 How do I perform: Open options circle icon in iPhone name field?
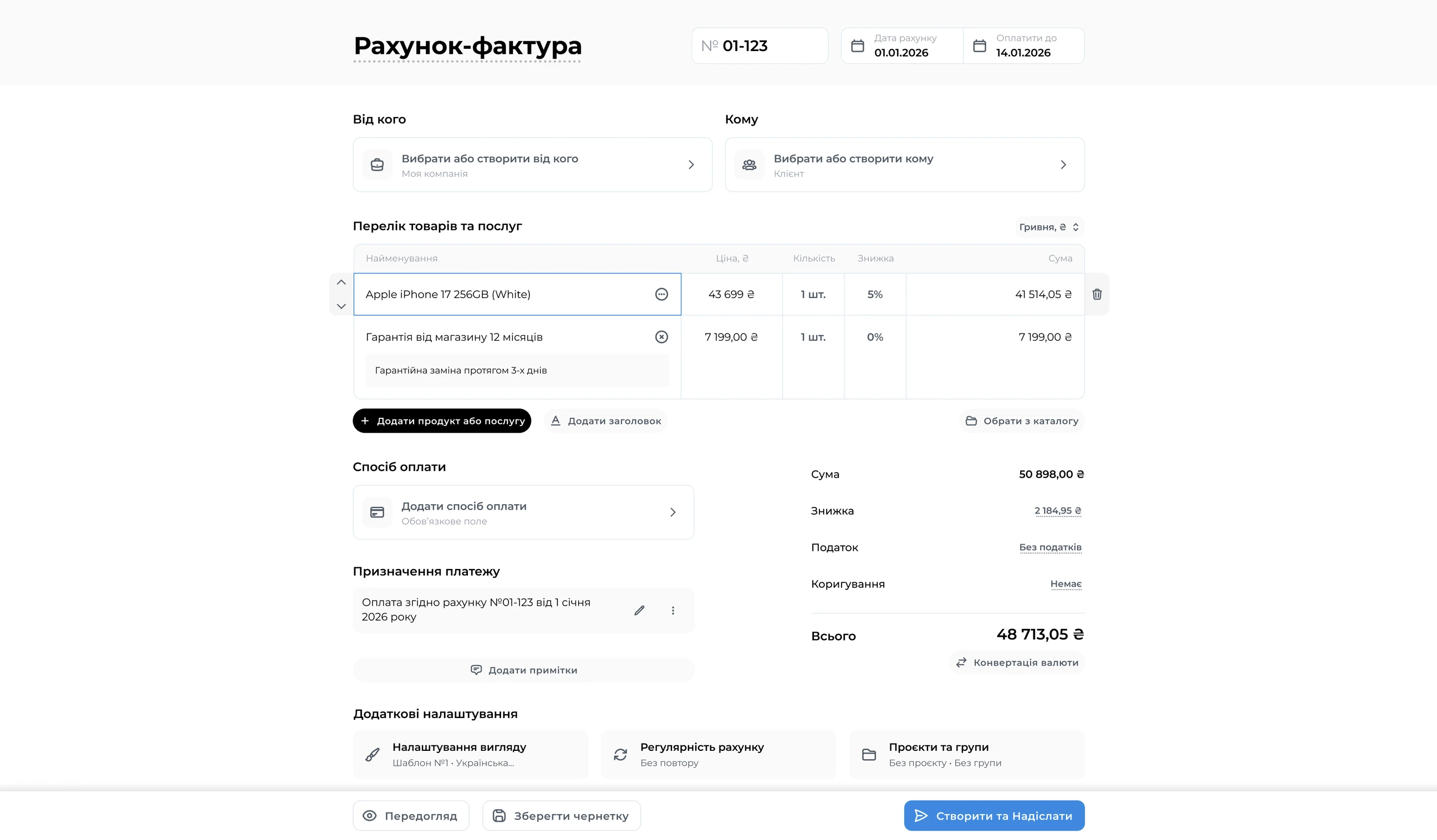point(661,294)
